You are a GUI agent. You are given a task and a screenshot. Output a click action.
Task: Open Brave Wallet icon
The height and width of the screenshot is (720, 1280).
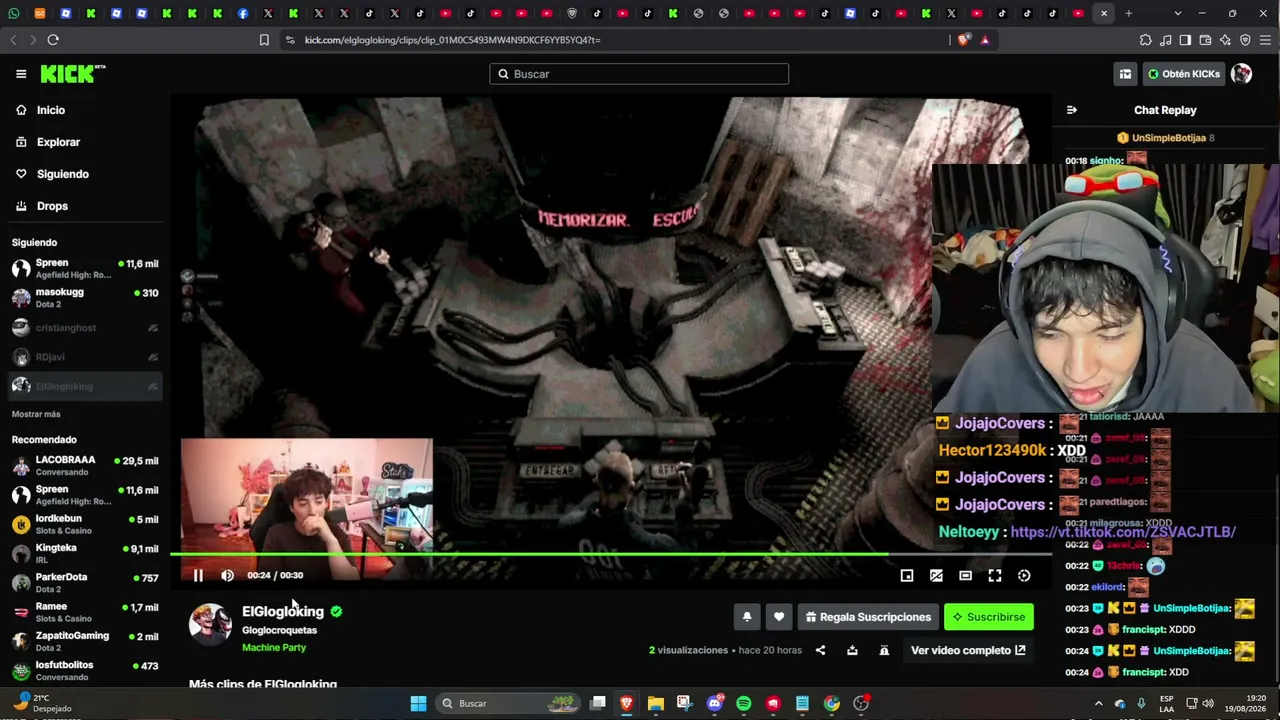[1205, 40]
